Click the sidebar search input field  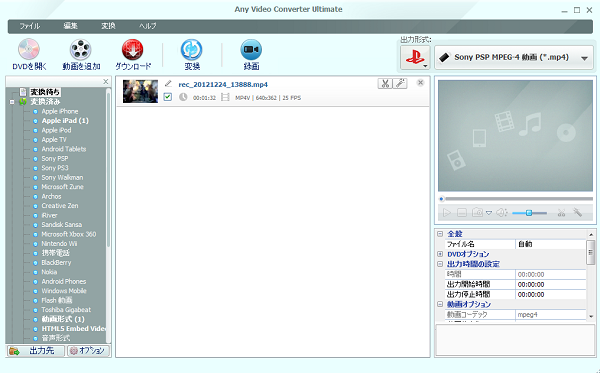click(54, 81)
